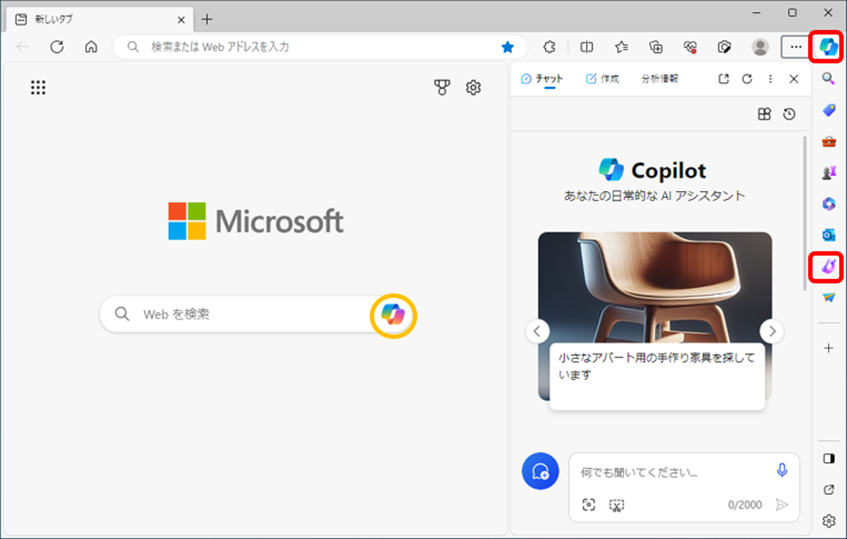Click the back navigation arrow

[x=23, y=47]
